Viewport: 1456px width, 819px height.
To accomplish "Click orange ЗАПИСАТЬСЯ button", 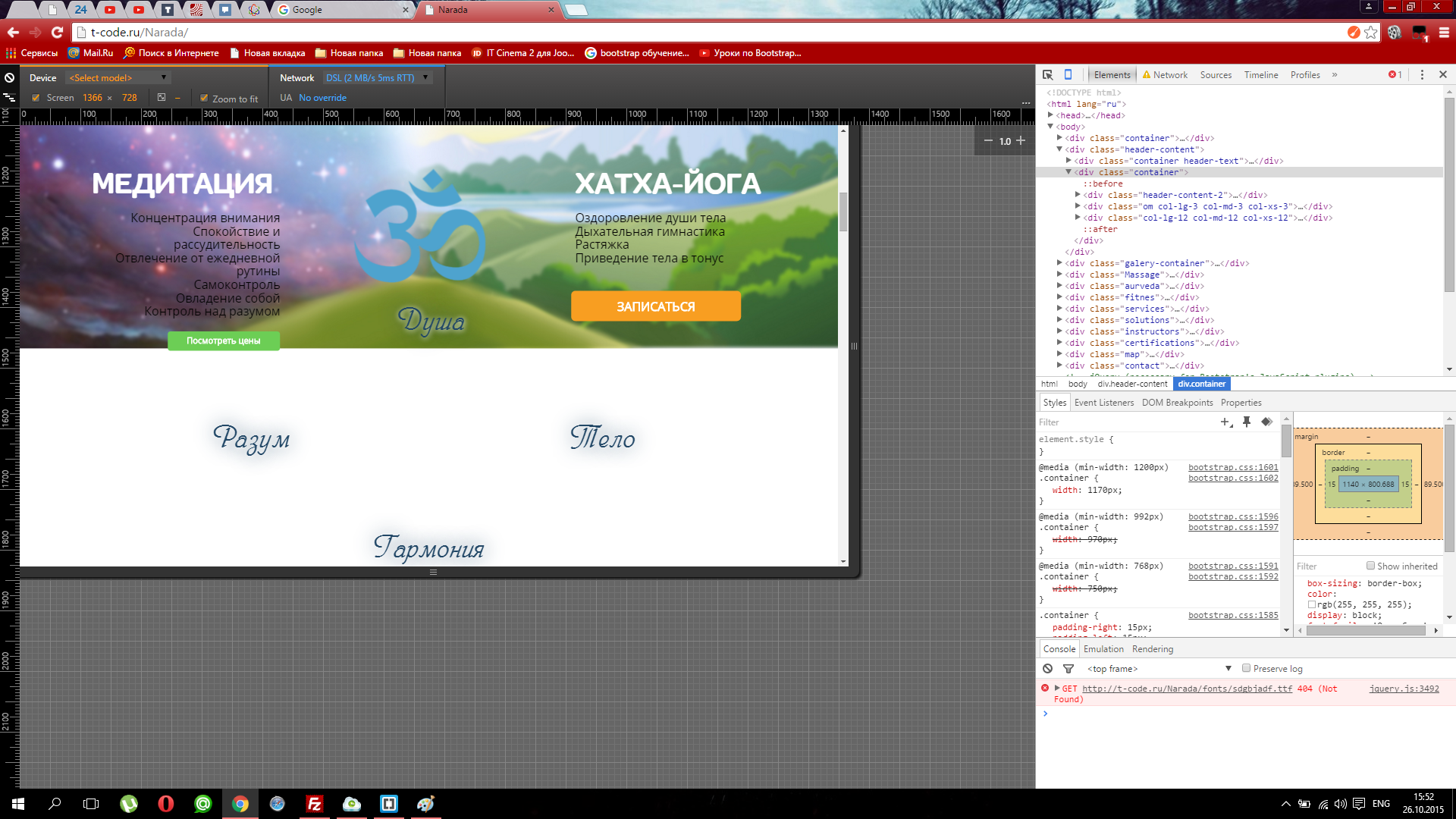I will [656, 306].
